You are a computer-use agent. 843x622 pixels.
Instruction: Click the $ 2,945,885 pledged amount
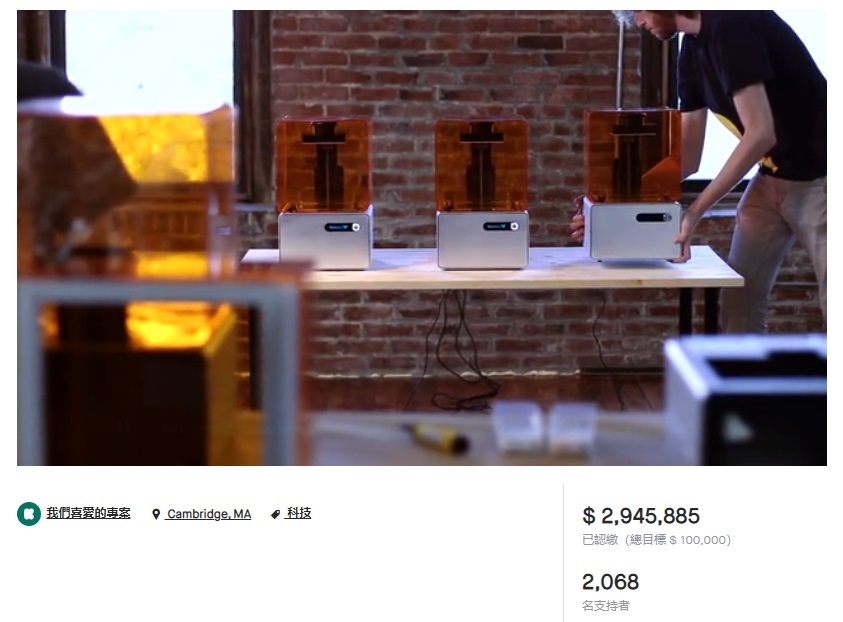coord(641,516)
